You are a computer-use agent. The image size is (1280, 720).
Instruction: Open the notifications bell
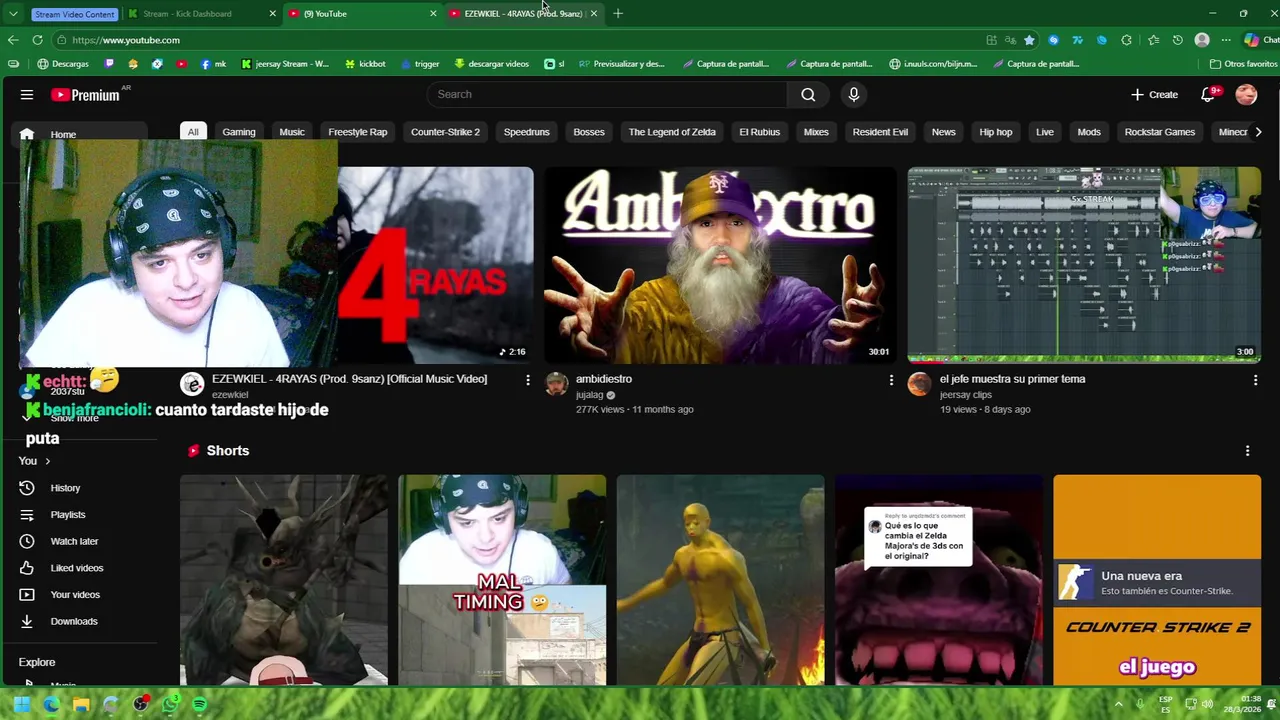(1208, 94)
